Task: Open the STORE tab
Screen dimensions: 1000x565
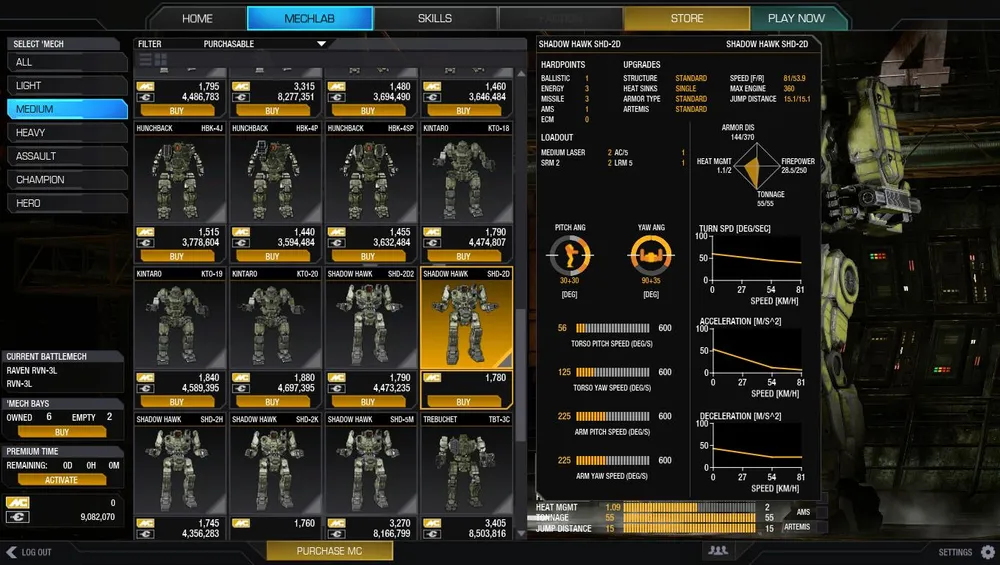Action: click(687, 18)
